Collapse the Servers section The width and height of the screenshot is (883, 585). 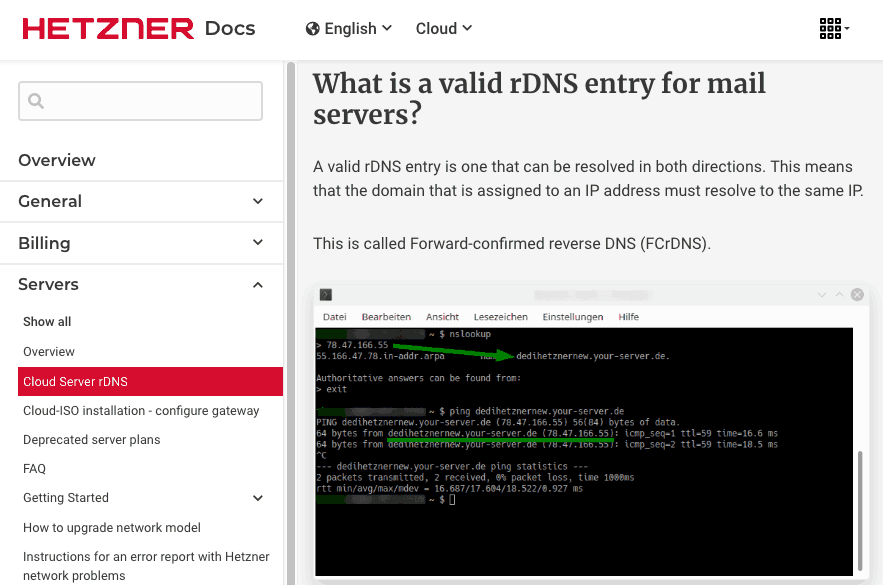(x=141, y=284)
